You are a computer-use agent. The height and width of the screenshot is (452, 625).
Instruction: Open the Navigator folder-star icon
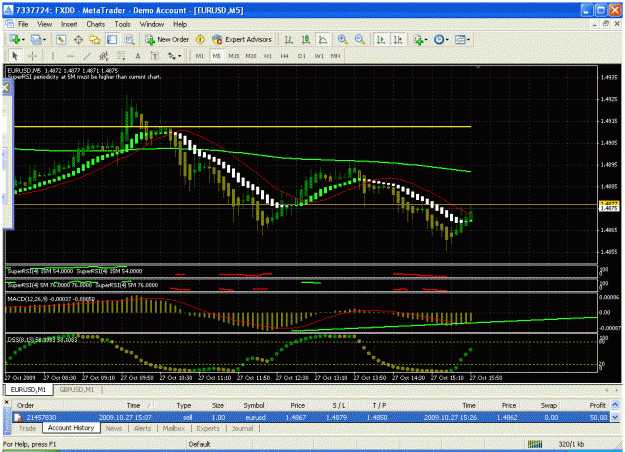pos(95,39)
